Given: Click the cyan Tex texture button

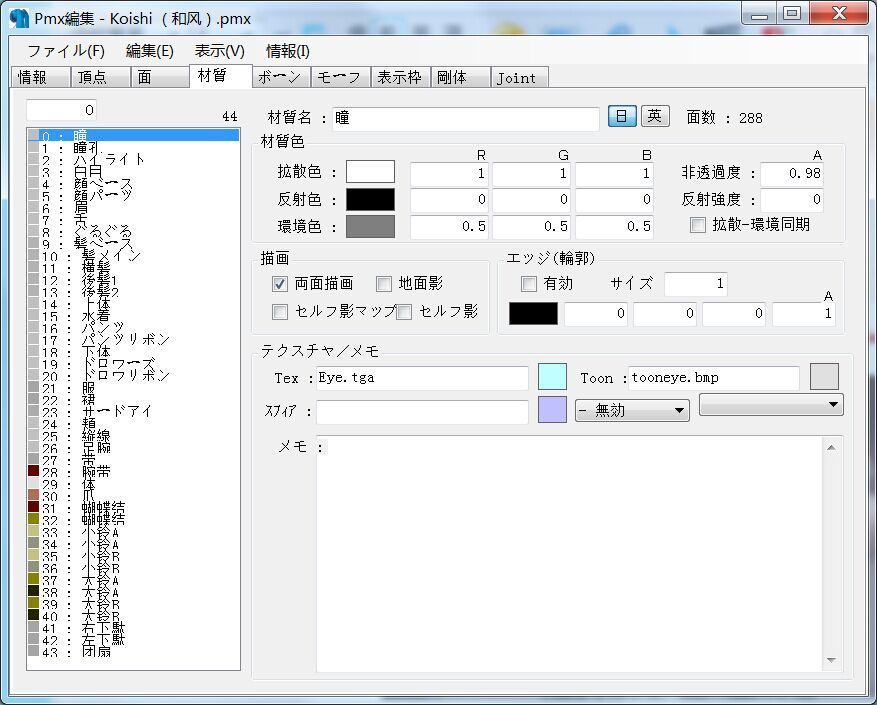Looking at the screenshot, I should click(x=552, y=377).
